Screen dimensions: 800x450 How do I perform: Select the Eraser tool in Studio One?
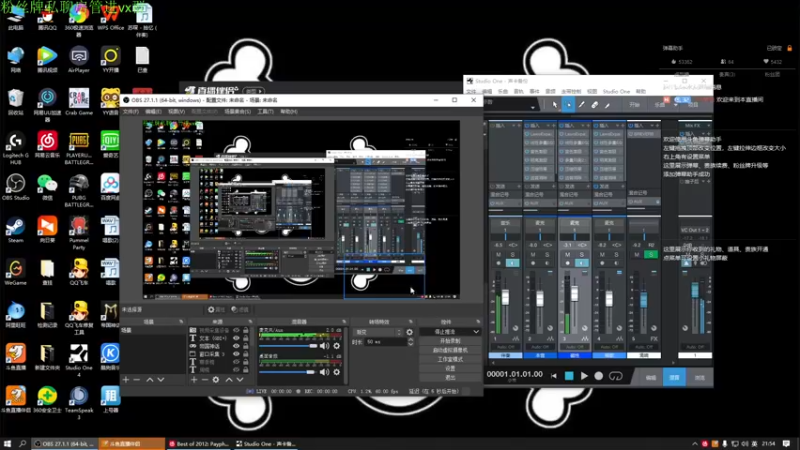point(594,105)
